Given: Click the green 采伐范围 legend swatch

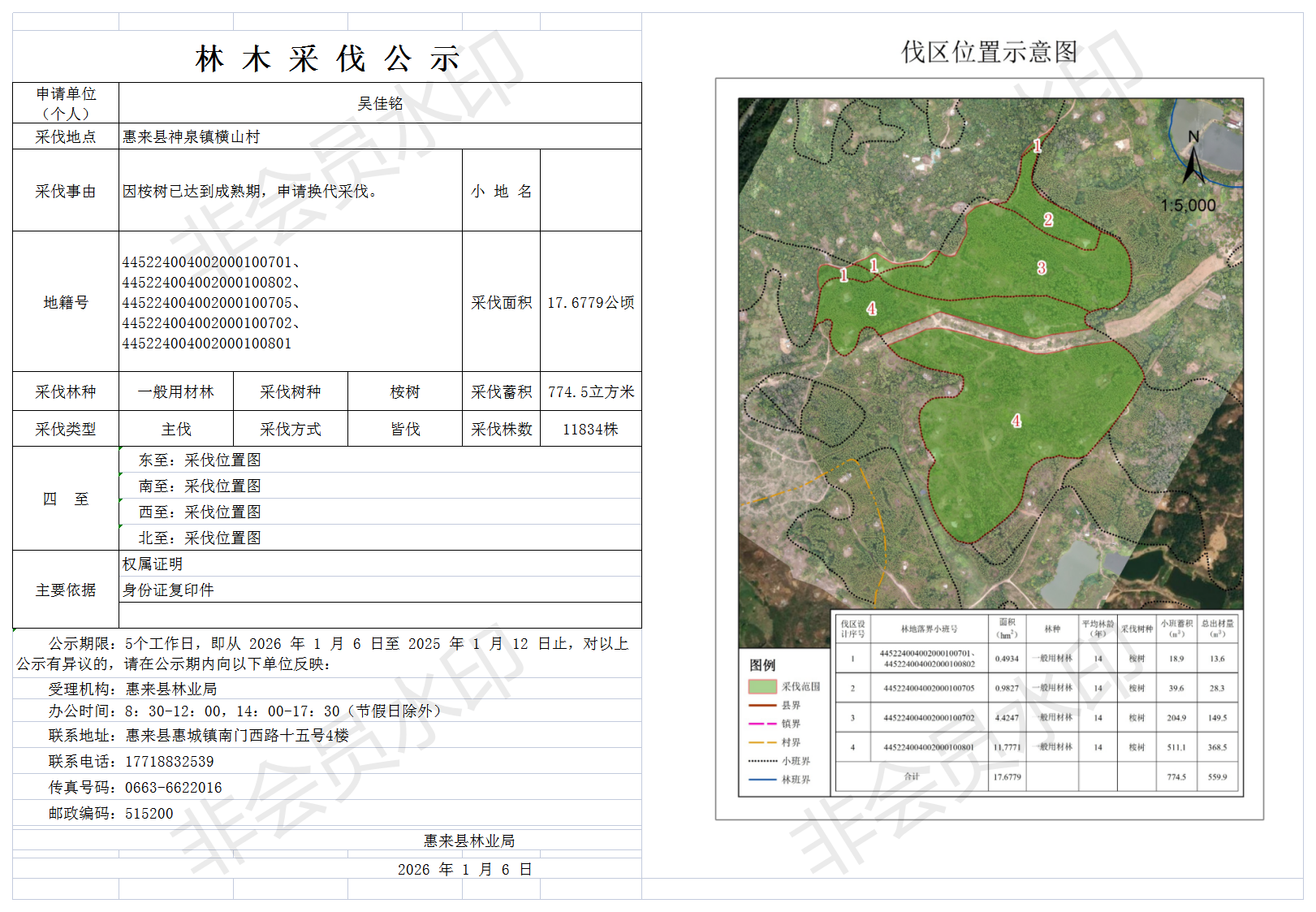Looking at the screenshot, I should 762,687.
